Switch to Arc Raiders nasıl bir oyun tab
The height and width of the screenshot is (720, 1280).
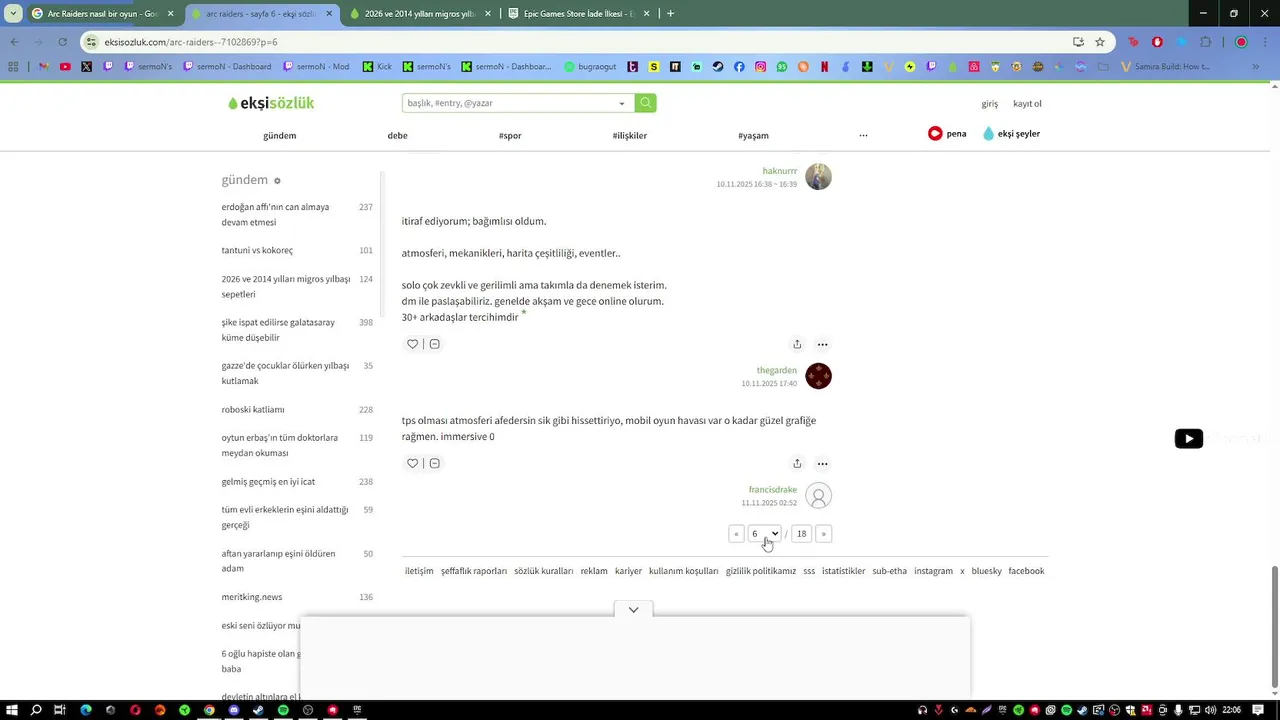click(x=103, y=14)
